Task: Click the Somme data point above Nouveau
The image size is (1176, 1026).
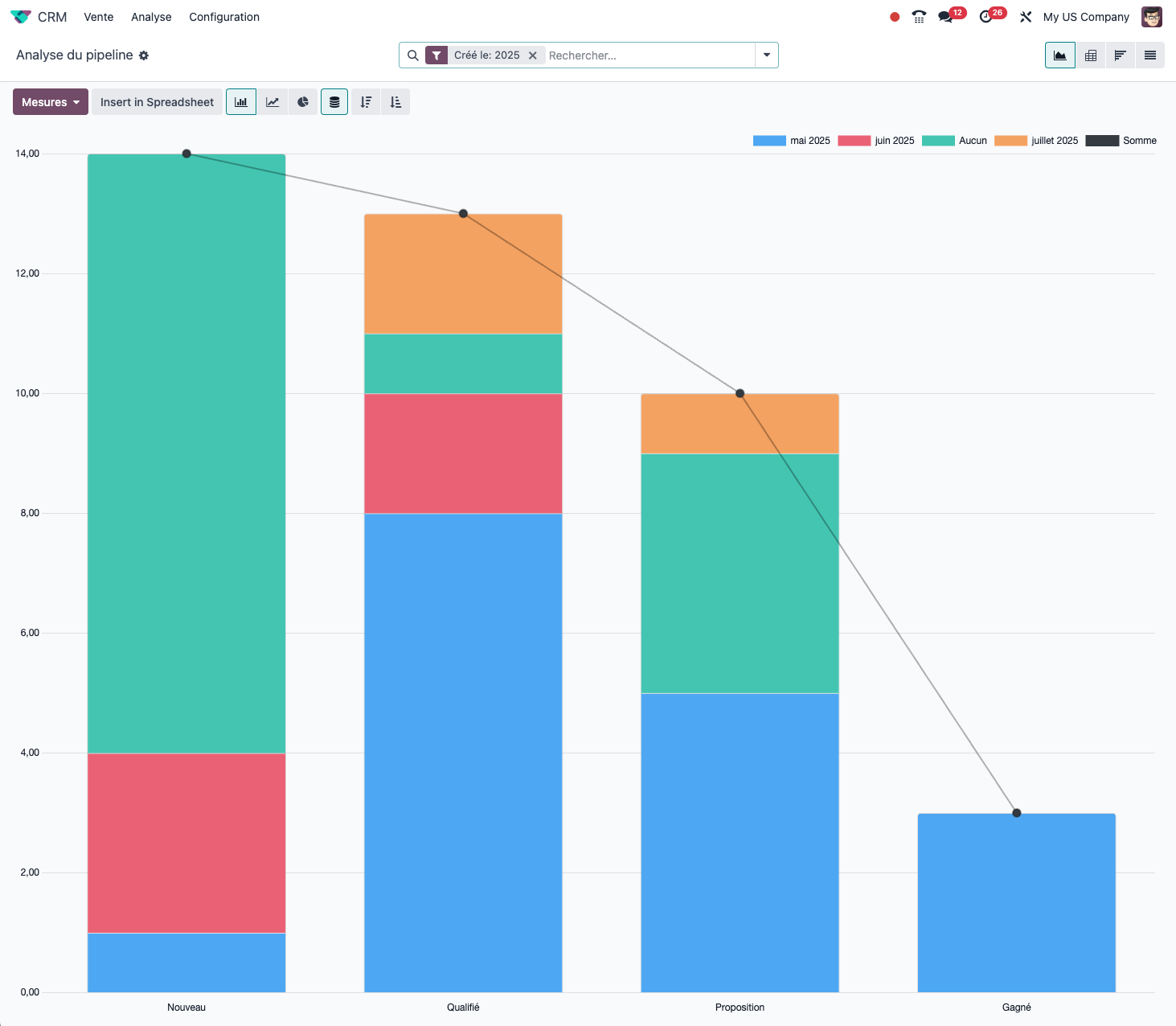Action: [186, 154]
